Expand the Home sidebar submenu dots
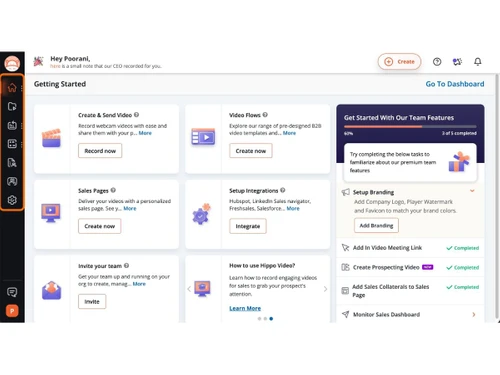 [x=22, y=88]
